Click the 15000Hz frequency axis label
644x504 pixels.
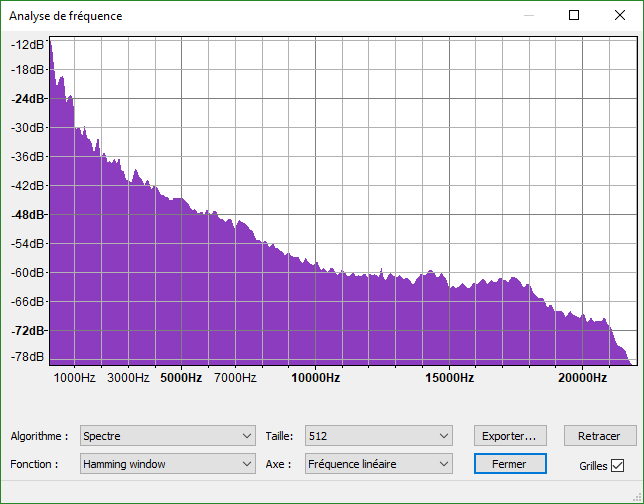449,377
